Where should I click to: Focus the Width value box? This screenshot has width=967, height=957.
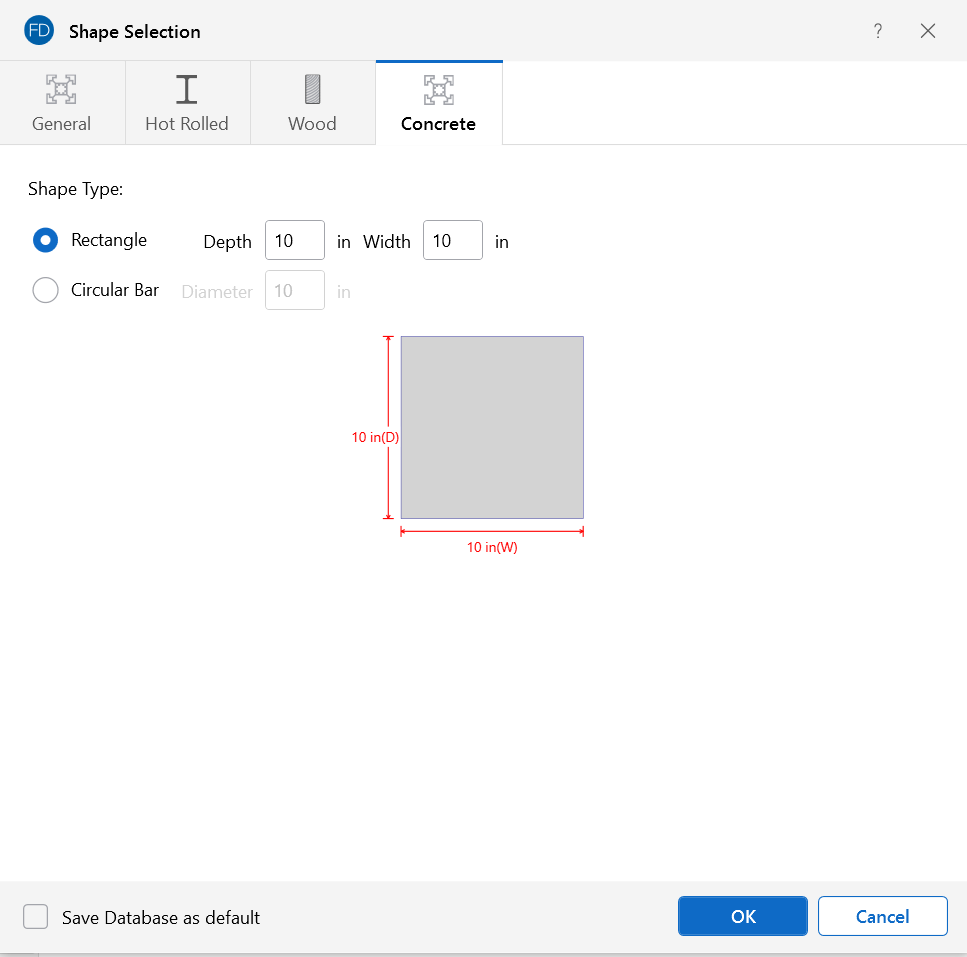(x=453, y=241)
